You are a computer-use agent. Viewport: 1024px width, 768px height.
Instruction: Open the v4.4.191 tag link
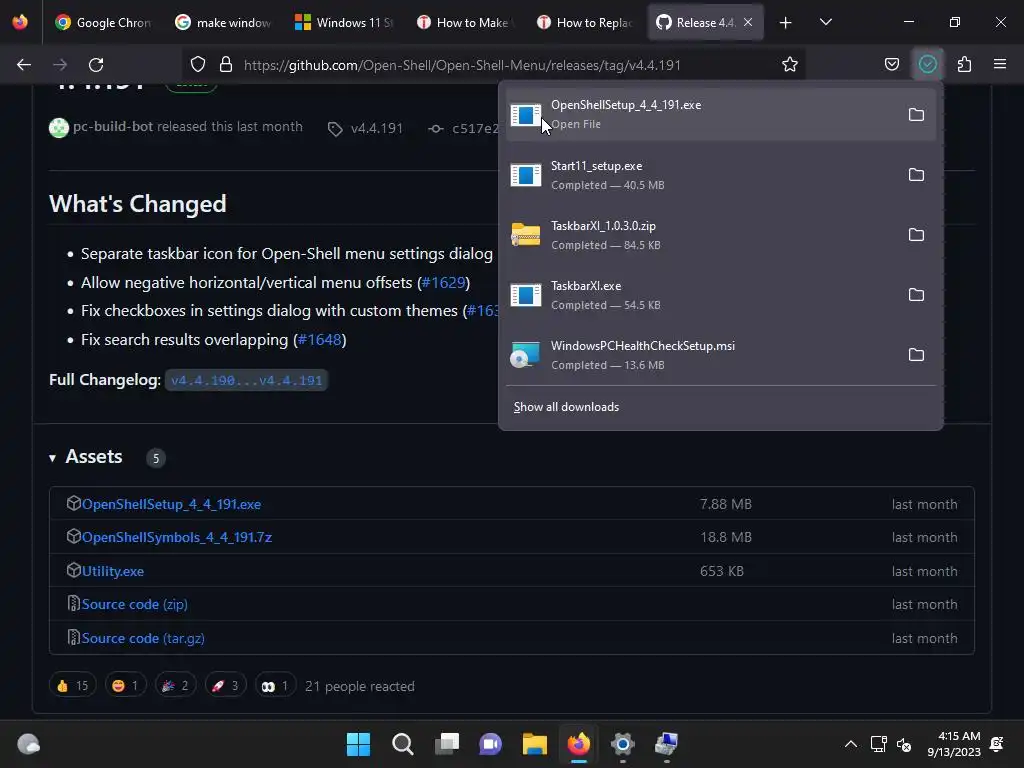[377, 129]
